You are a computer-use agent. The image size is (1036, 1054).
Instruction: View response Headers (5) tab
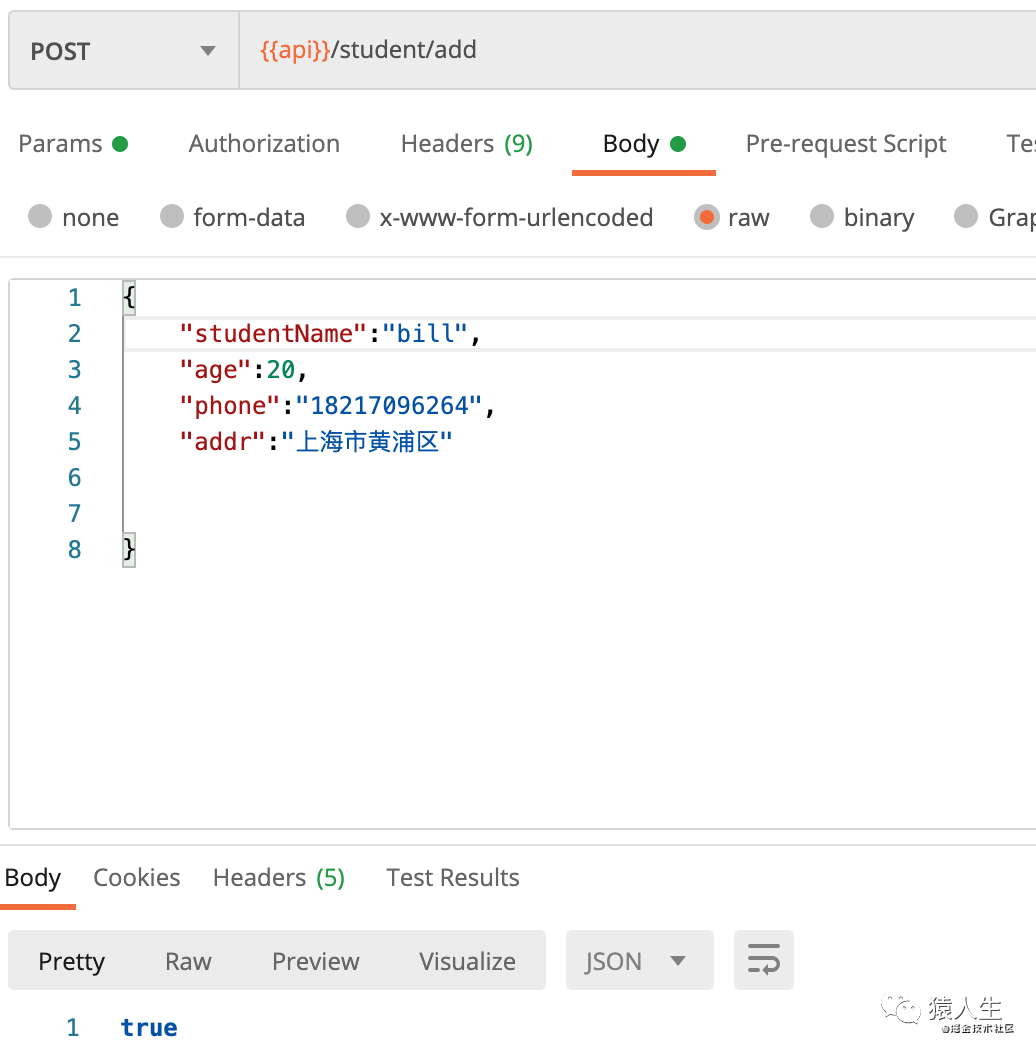click(x=278, y=878)
